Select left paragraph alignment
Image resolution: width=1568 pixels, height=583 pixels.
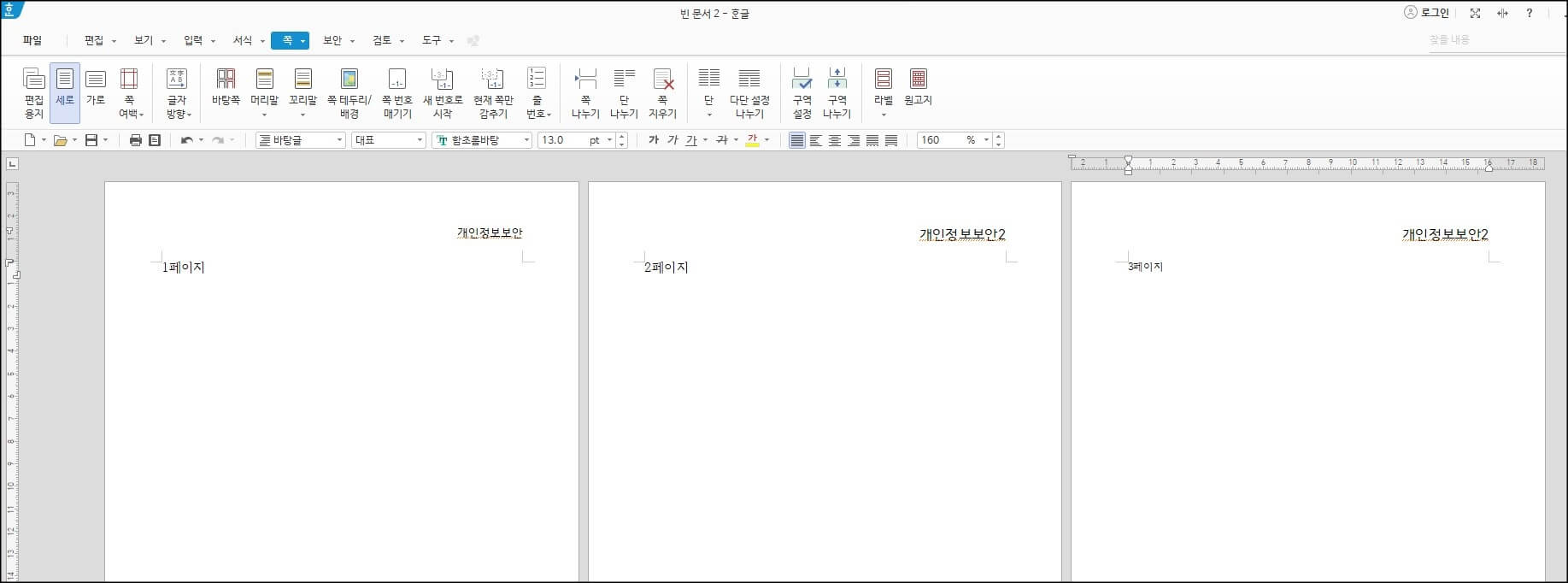[x=816, y=140]
